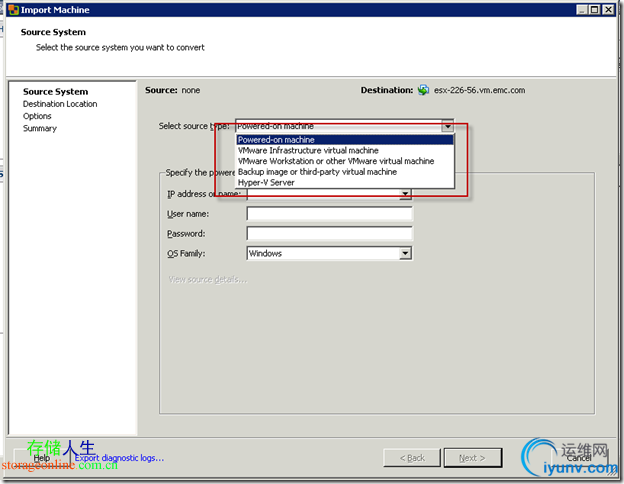
Task: Open the OS Family dropdown showing Windows
Action: [x=405, y=253]
